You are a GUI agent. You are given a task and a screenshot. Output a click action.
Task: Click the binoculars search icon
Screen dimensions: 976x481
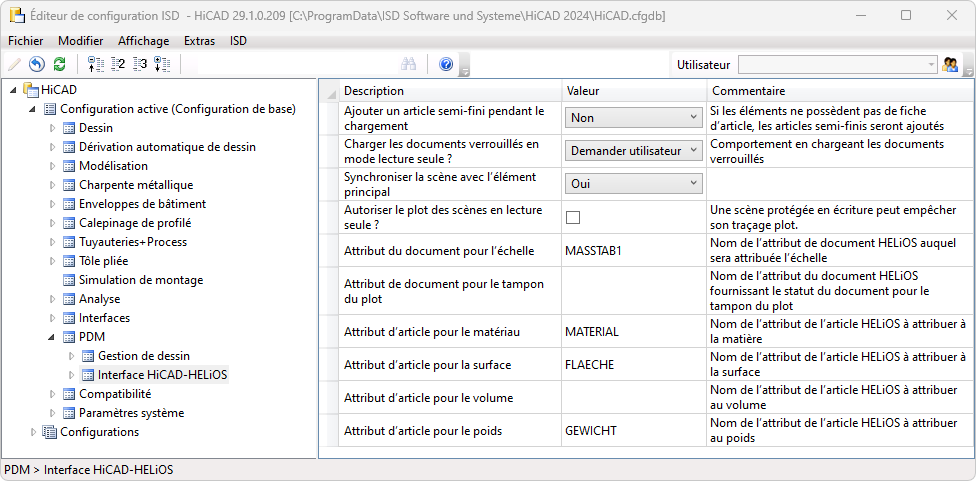tap(408, 63)
